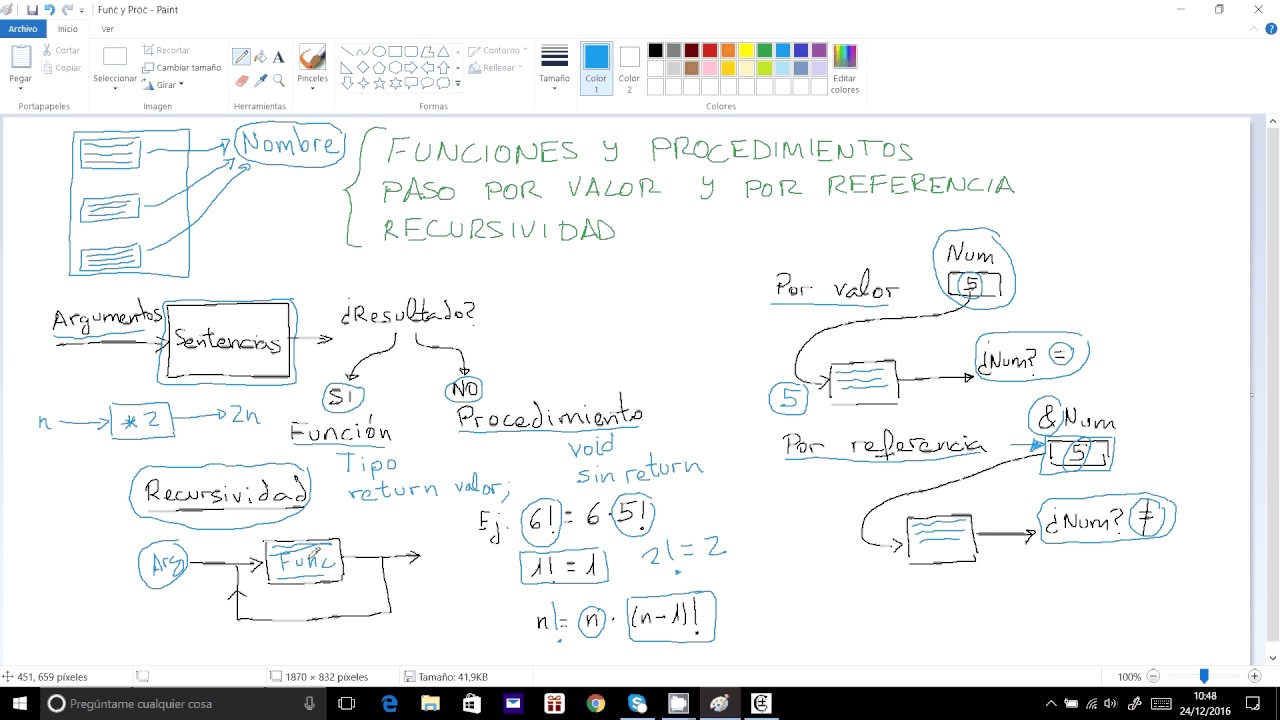Open Task View on the taskbar
1280x720 pixels.
(x=347, y=704)
